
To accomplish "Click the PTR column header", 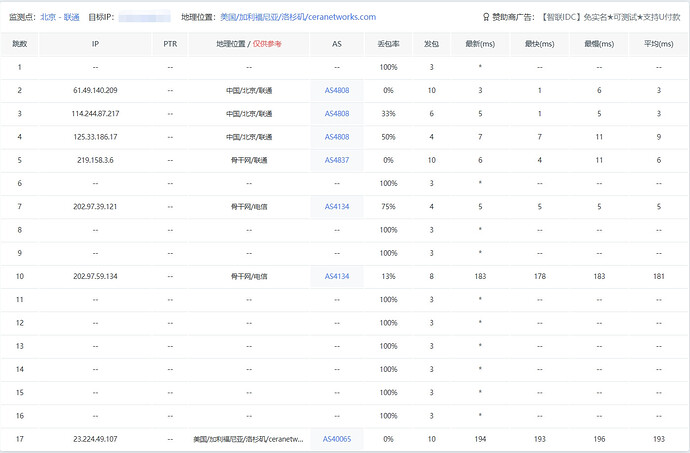I will pos(170,44).
